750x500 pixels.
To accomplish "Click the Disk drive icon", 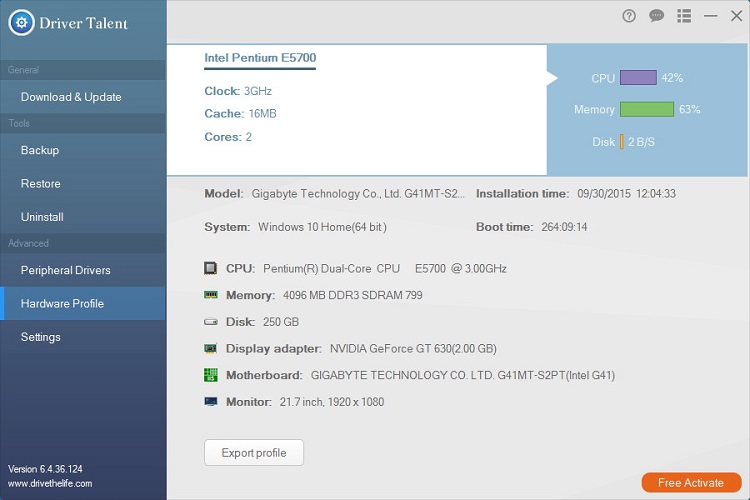I will (x=210, y=322).
